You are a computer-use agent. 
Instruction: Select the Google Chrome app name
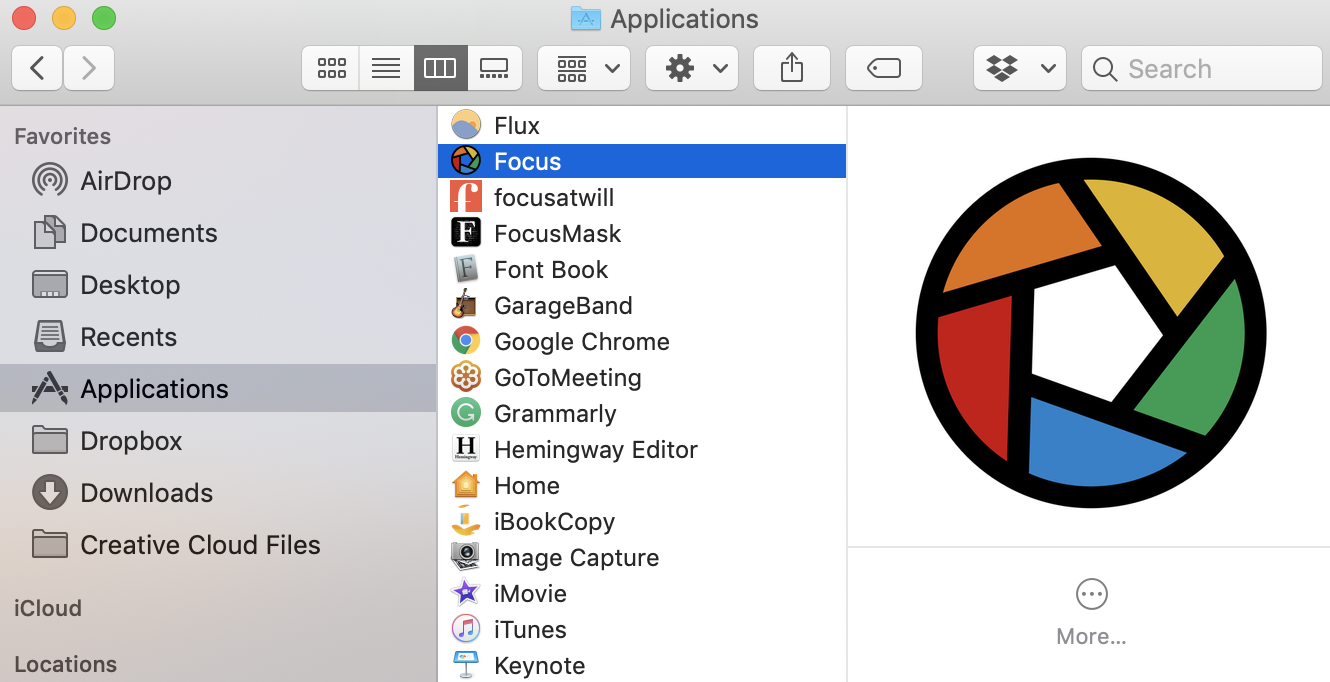582,341
